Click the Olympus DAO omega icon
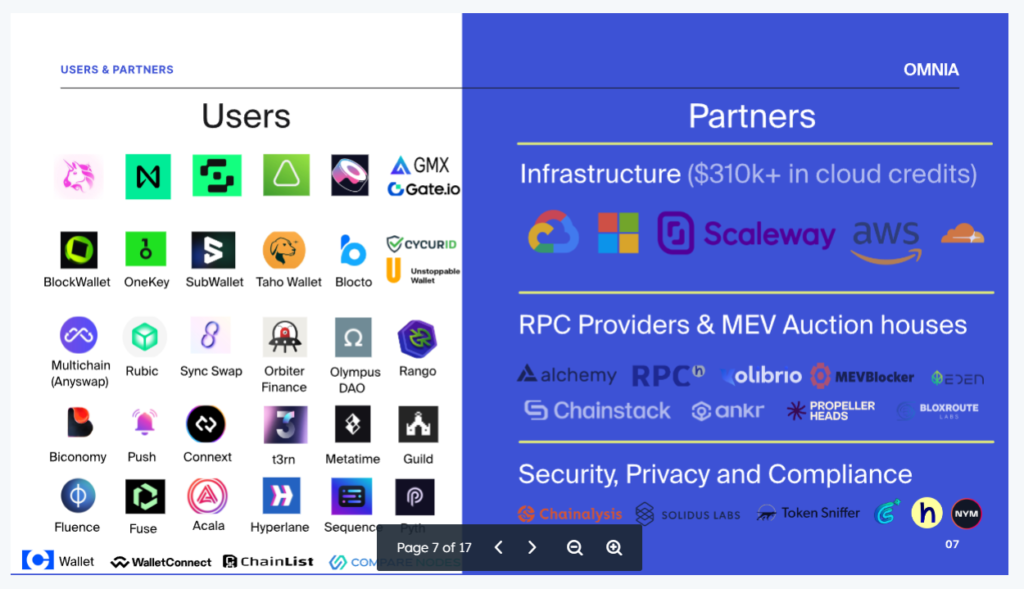 [x=353, y=338]
